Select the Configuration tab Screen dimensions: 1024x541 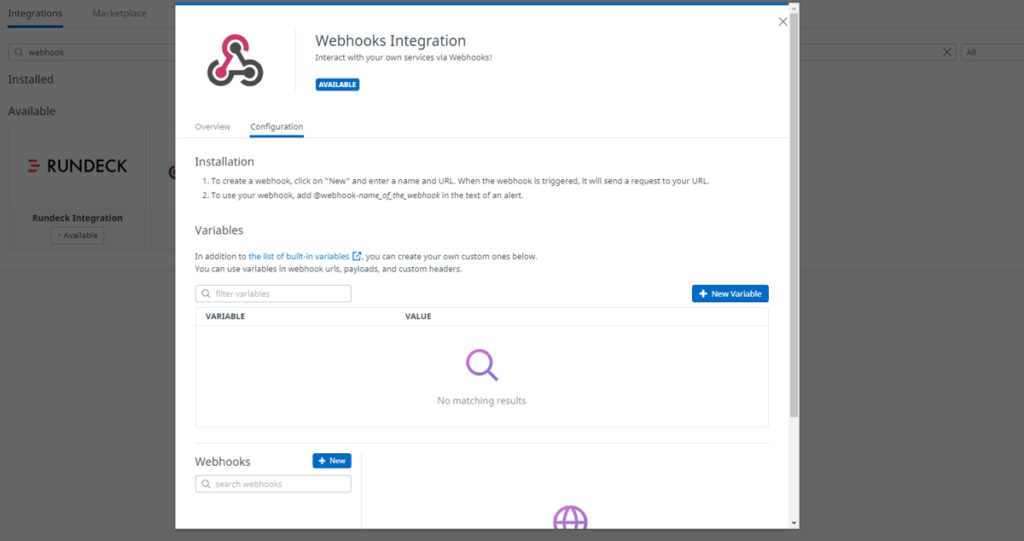[276, 127]
